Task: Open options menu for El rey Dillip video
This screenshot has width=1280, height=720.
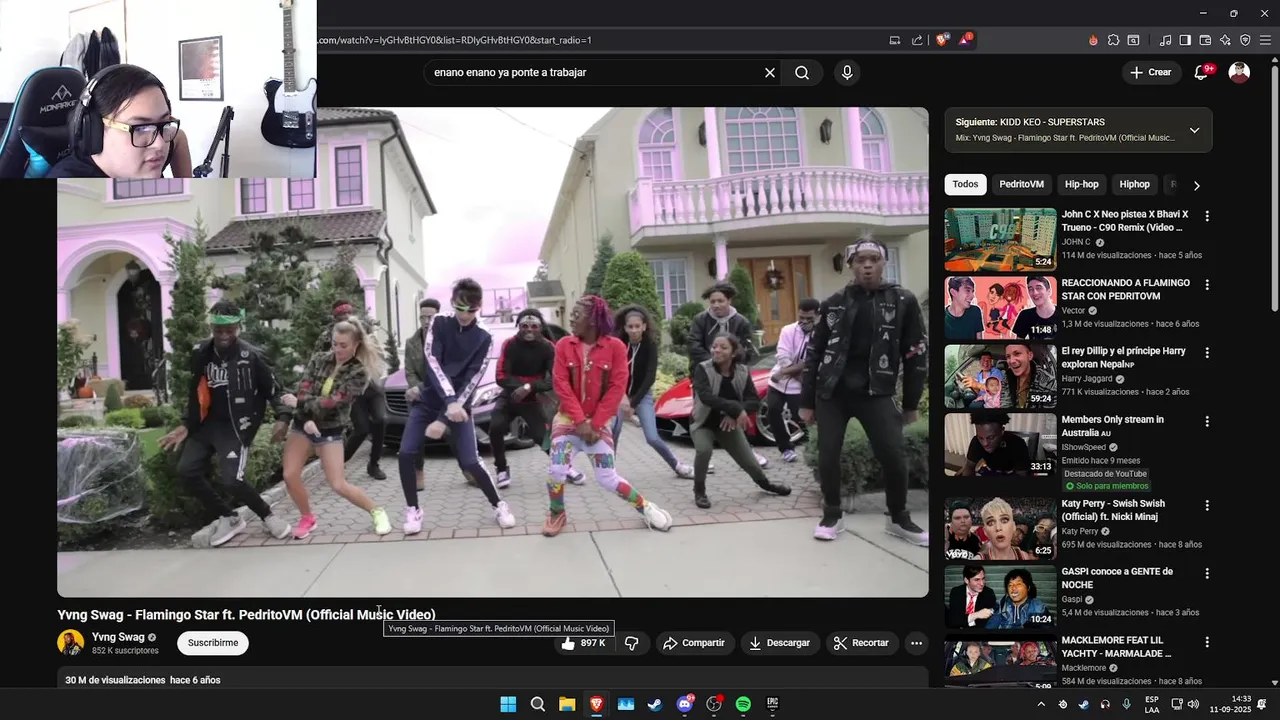Action: 1207,353
